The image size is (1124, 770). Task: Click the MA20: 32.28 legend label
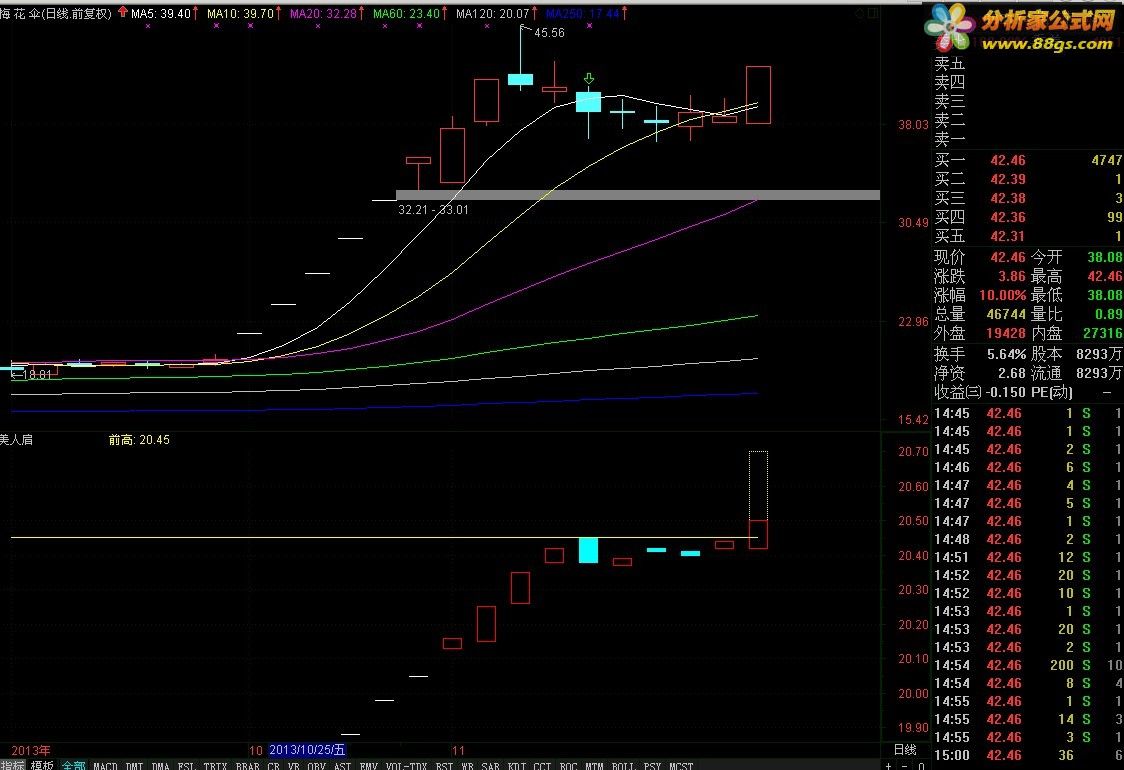click(x=323, y=13)
